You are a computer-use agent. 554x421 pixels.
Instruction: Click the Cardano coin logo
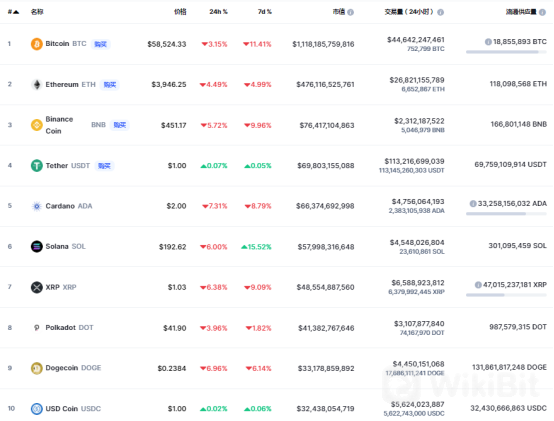pyautogui.click(x=37, y=206)
